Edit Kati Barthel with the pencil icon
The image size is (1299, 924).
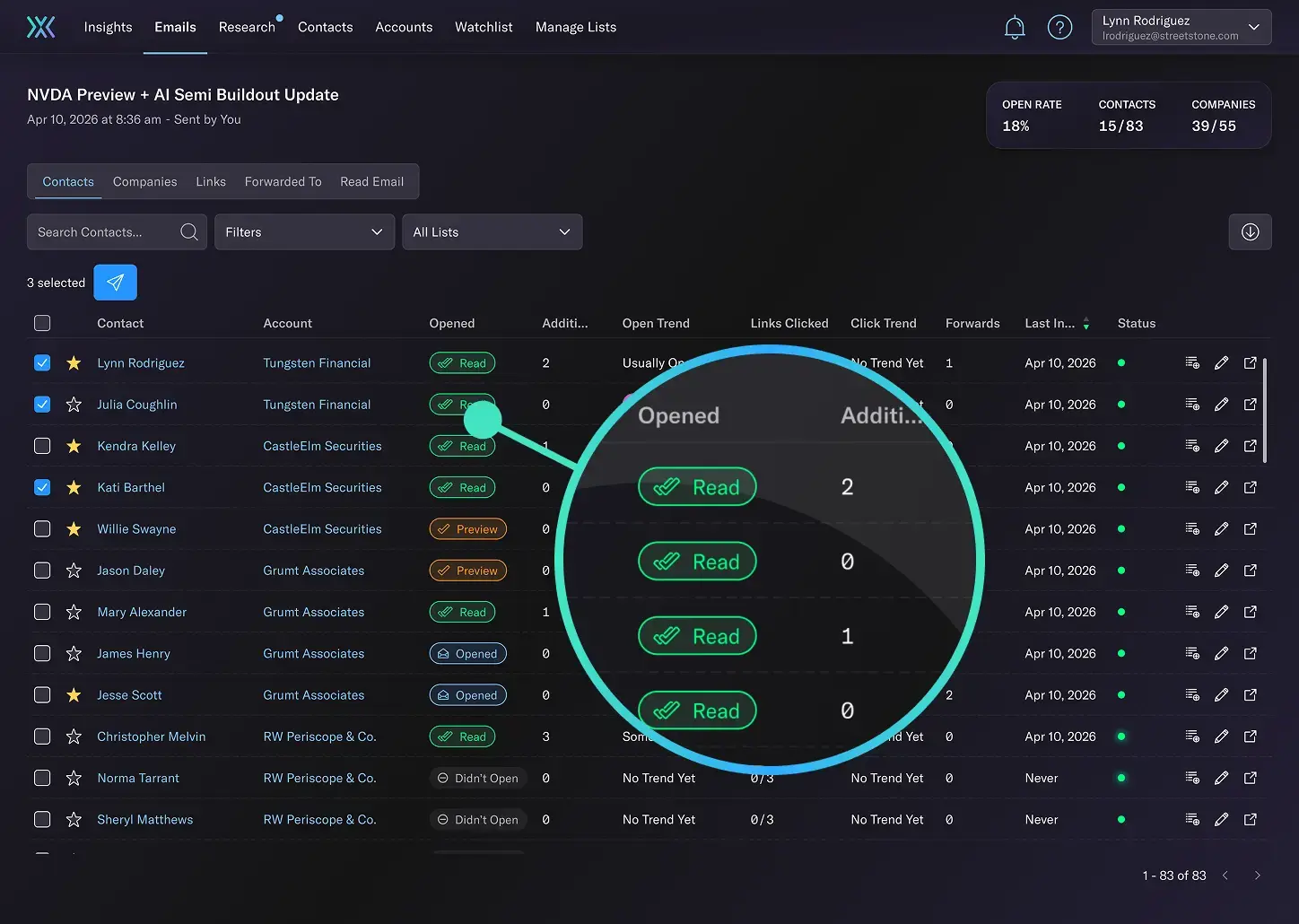(x=1221, y=487)
